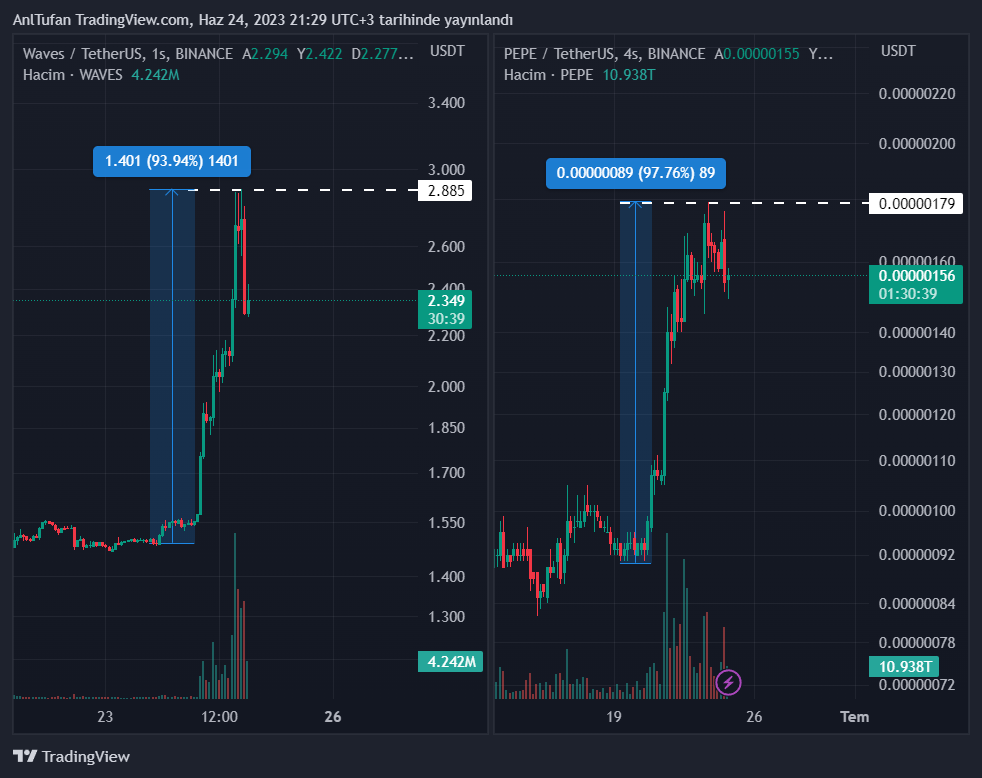Click the 12:00 label on time axis
Image resolution: width=982 pixels, height=778 pixels.
coord(219,717)
